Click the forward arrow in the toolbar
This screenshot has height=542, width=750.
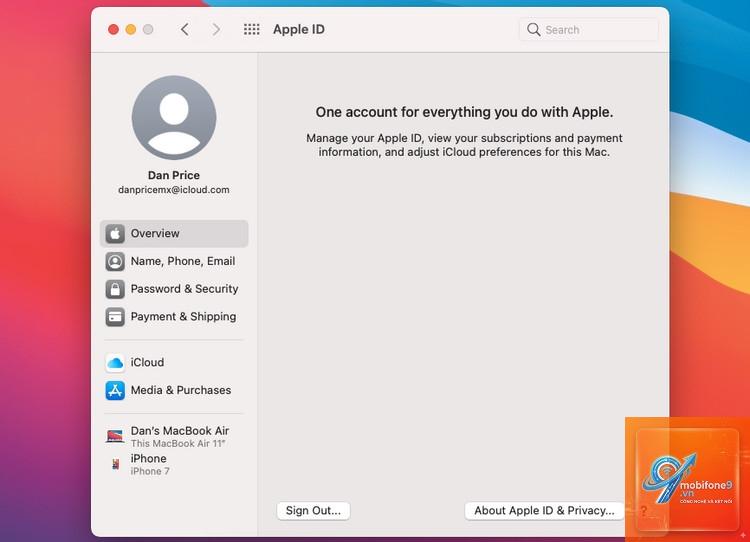coord(216,30)
